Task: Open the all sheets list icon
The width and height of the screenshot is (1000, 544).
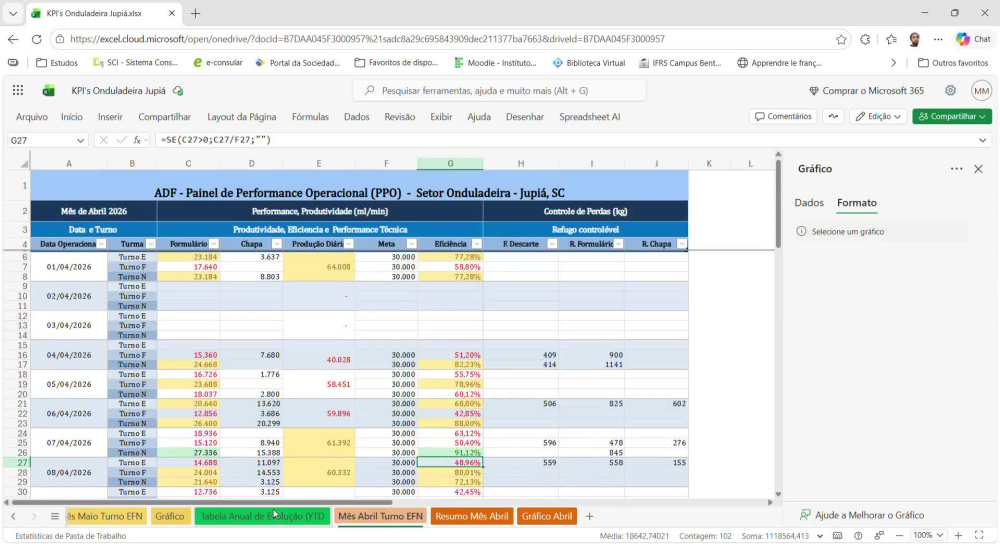Action: (55, 516)
